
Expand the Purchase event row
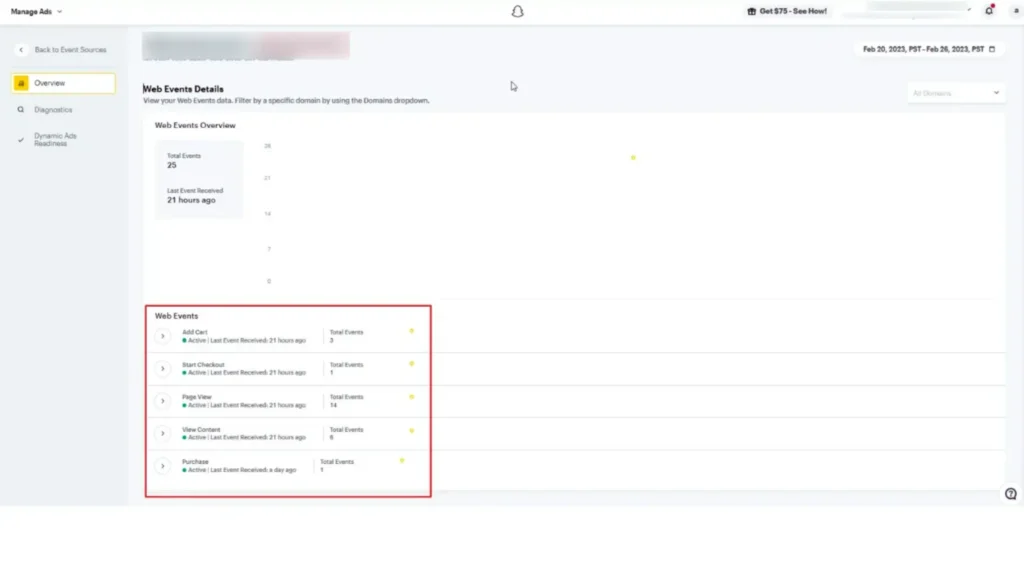163,466
